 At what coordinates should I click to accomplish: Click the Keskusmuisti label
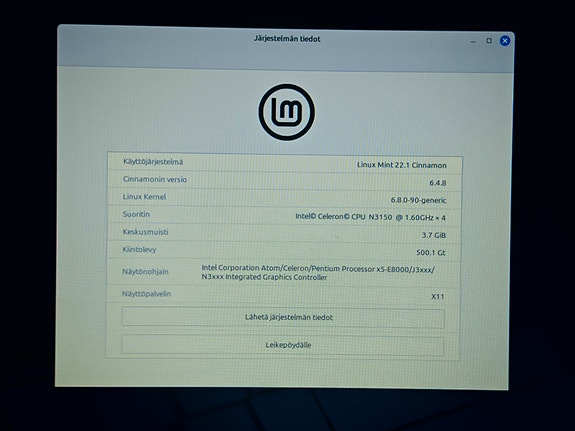[x=145, y=232]
